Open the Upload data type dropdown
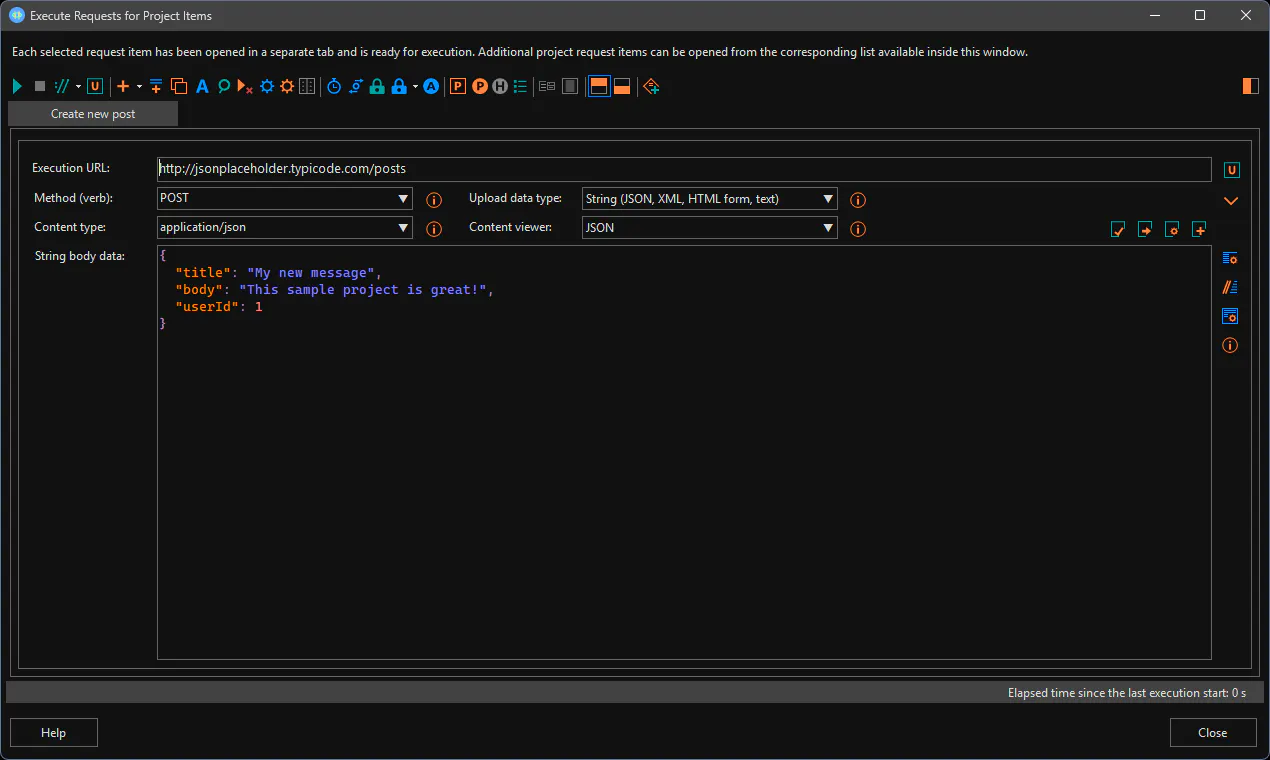This screenshot has width=1270, height=760. coord(710,199)
